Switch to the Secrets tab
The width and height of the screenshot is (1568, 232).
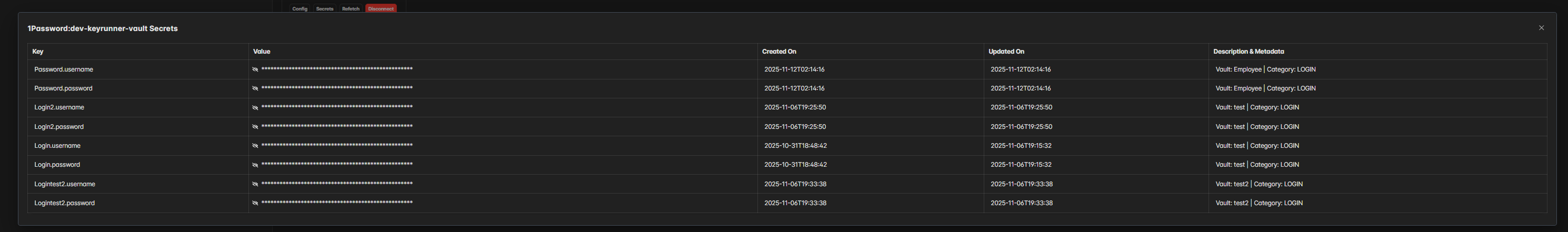324,8
